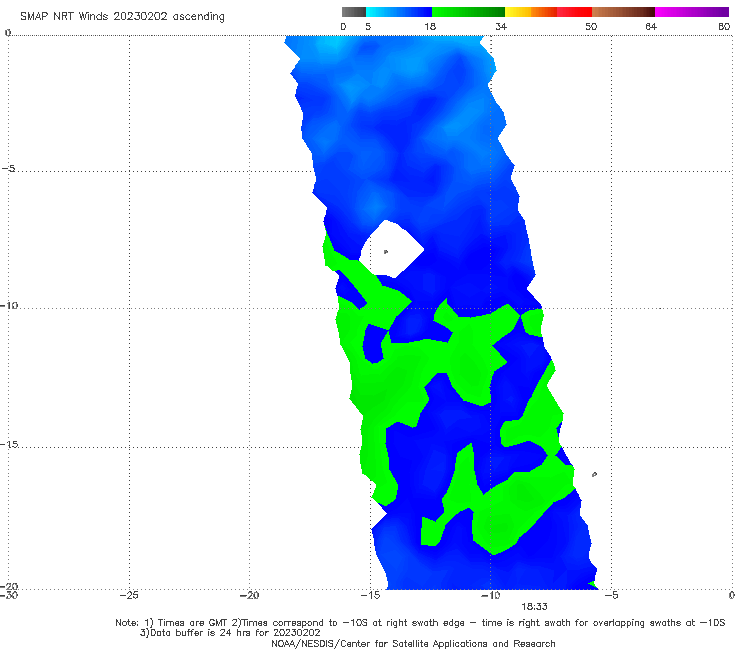This screenshot has height=650, width=740.
Task: Click the brown segment of the color bar
Action: (623, 12)
